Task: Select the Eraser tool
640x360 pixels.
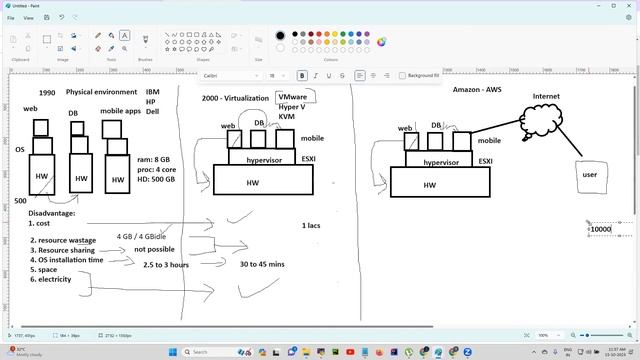Action: pos(98,49)
